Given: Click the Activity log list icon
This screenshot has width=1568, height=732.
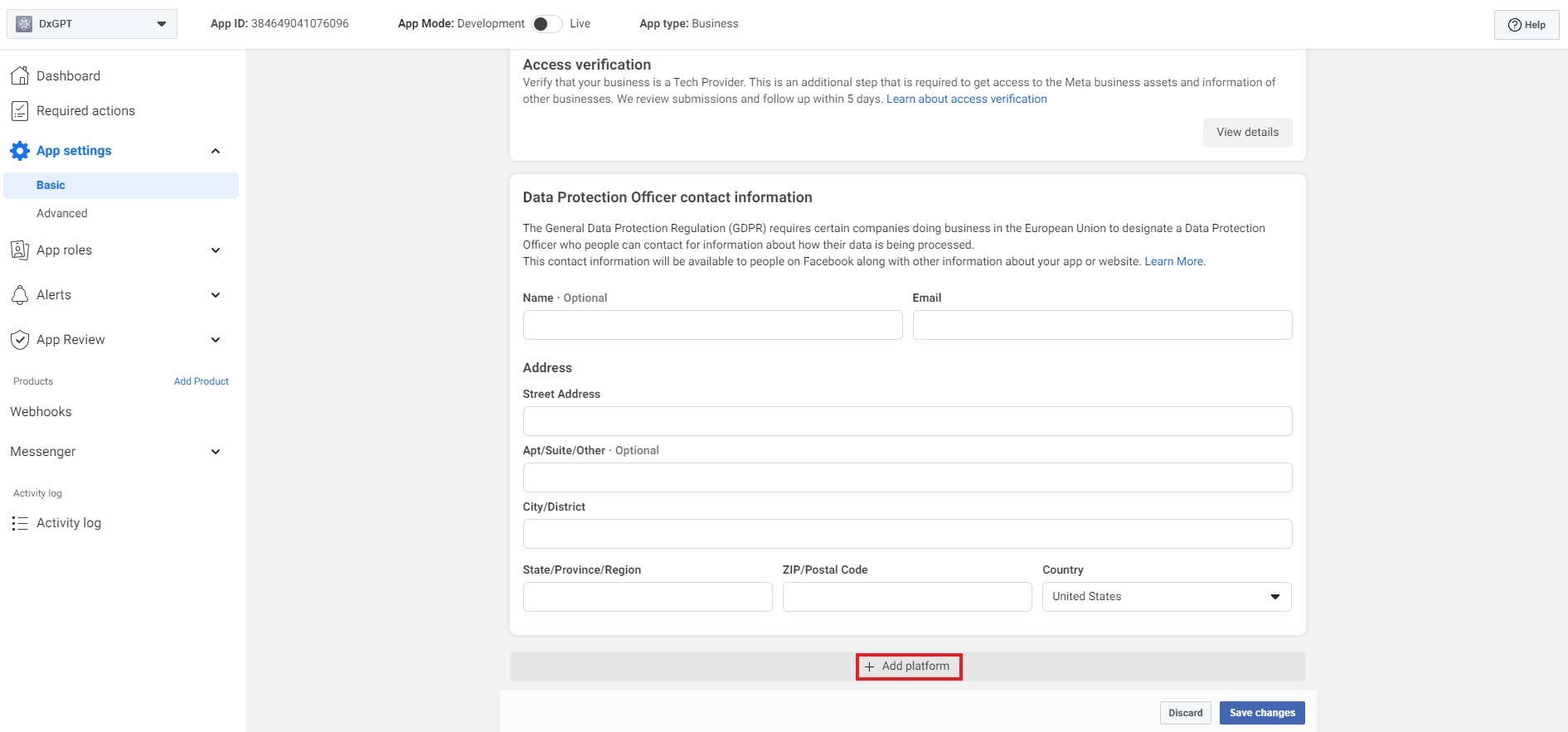Looking at the screenshot, I should pos(20,523).
